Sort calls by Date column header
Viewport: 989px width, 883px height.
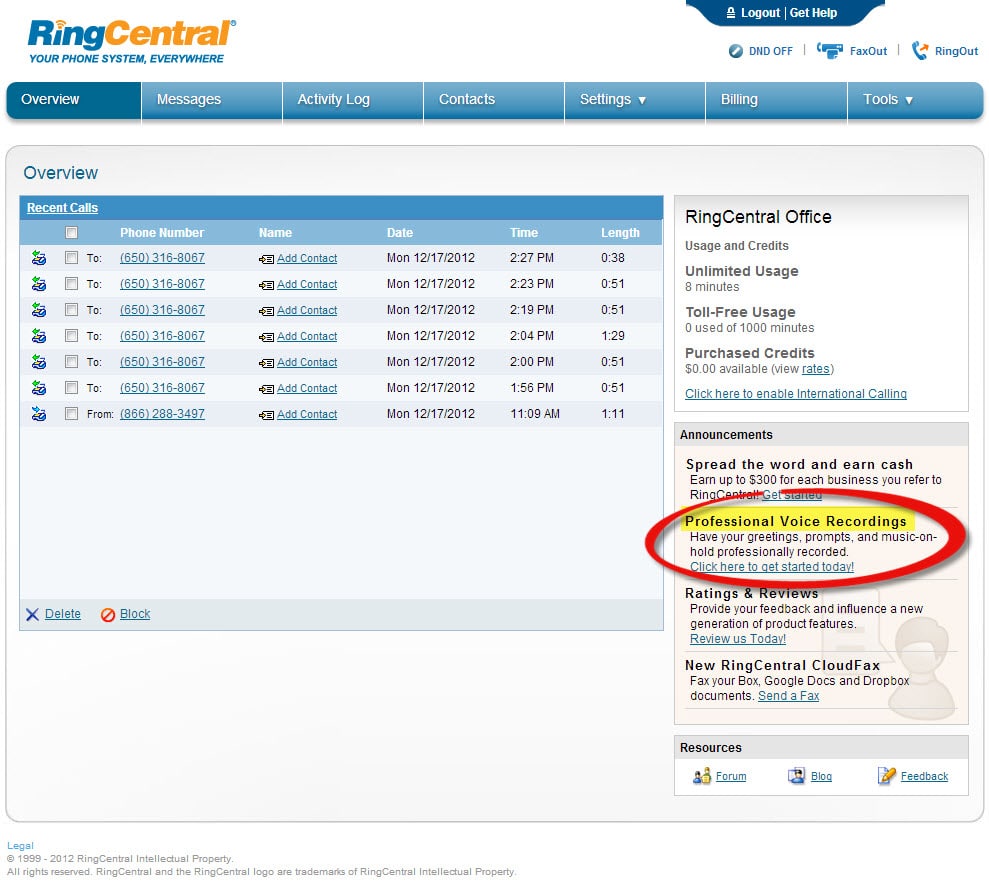pos(400,233)
